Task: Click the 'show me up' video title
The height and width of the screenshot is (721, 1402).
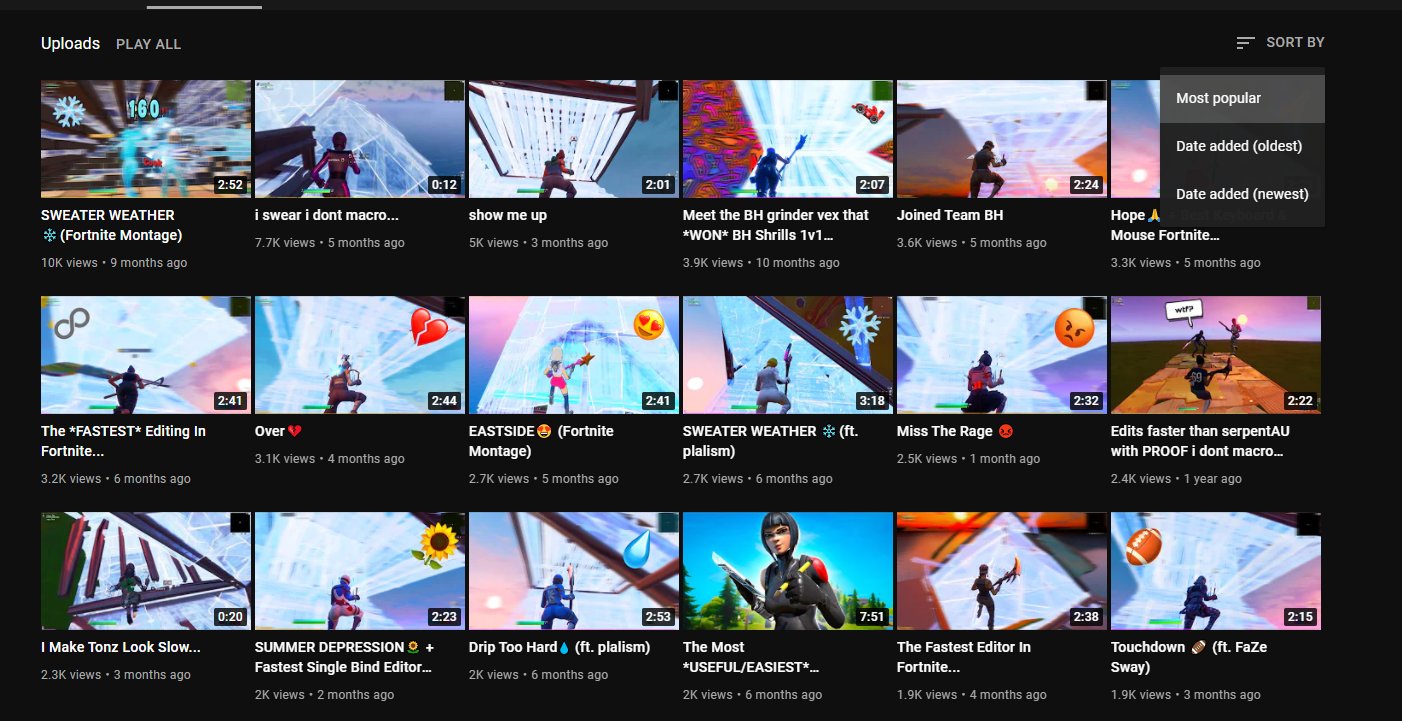Action: click(x=508, y=215)
